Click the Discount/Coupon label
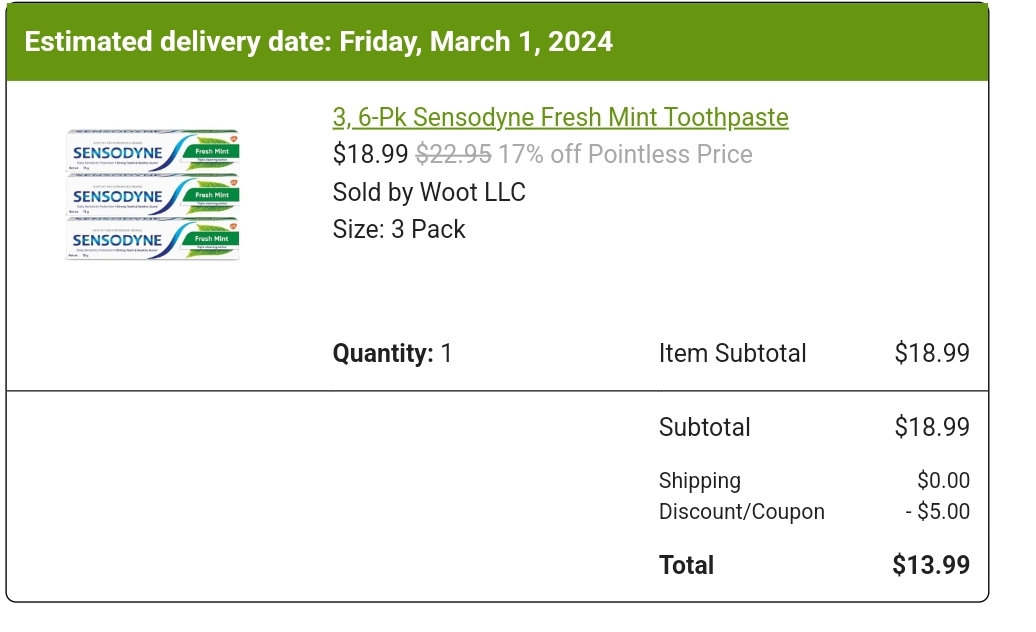This screenshot has height=632, width=1036. pyautogui.click(x=741, y=512)
